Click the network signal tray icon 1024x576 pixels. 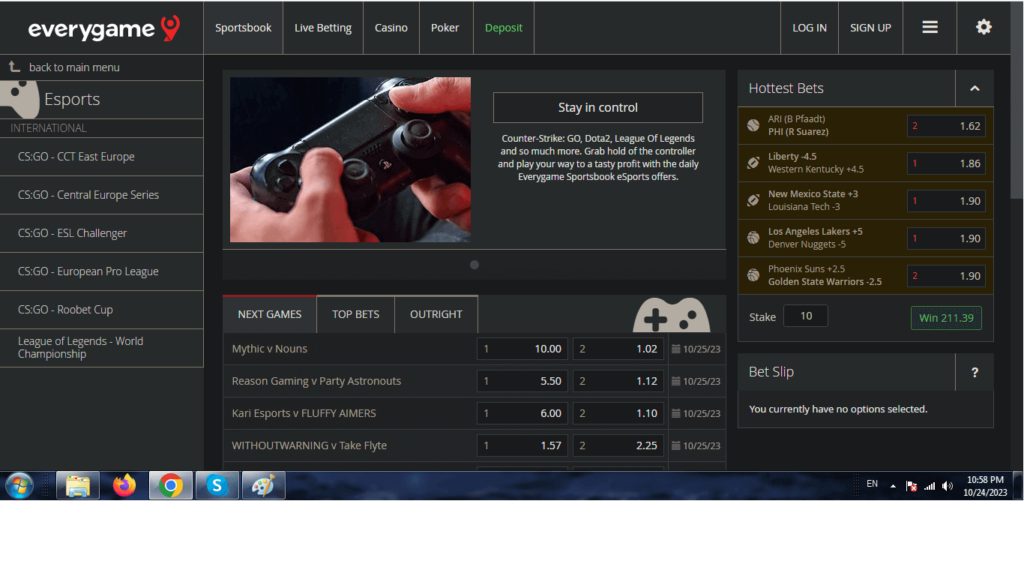coord(929,486)
